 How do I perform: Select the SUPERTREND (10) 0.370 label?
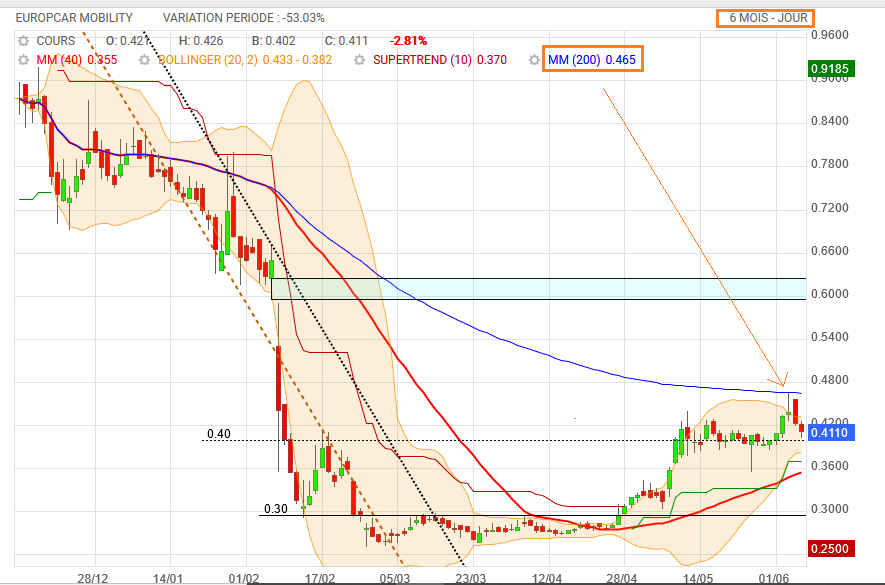[440, 60]
